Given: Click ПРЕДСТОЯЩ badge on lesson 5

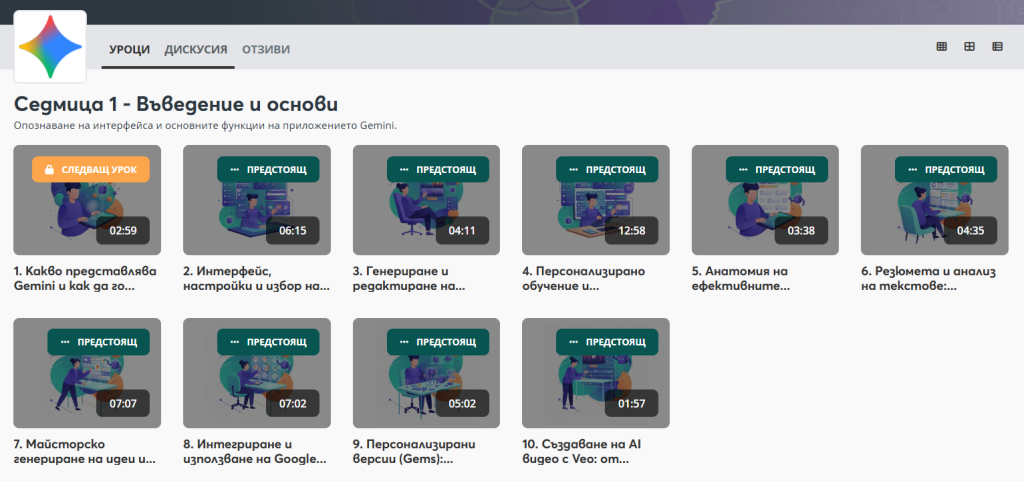Looking at the screenshot, I should [777, 170].
